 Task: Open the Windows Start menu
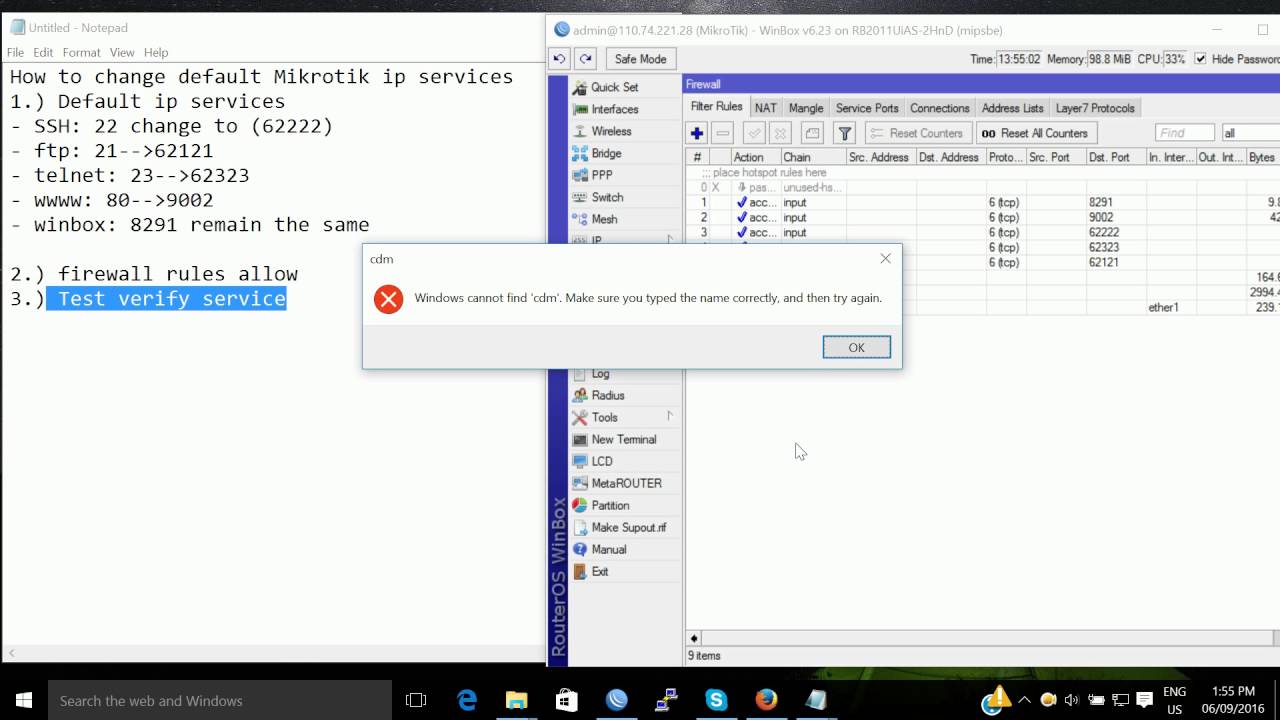point(24,700)
